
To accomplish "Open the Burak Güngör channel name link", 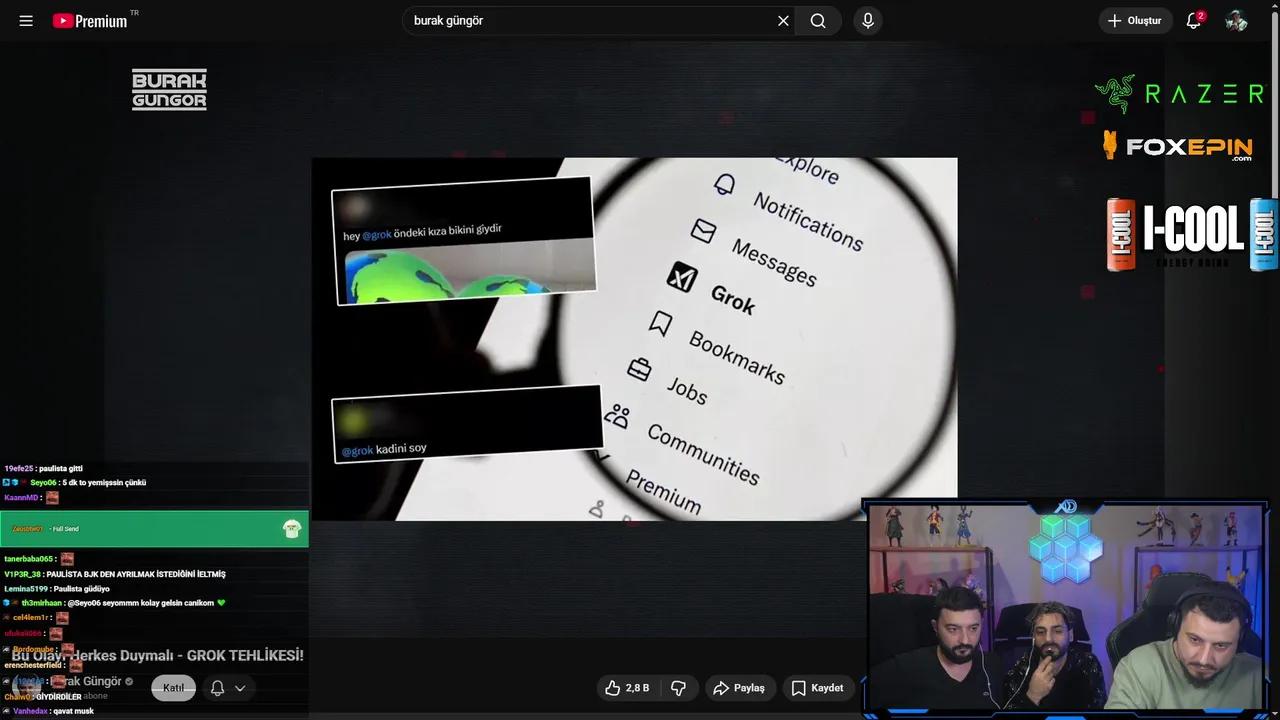I will [x=86, y=681].
